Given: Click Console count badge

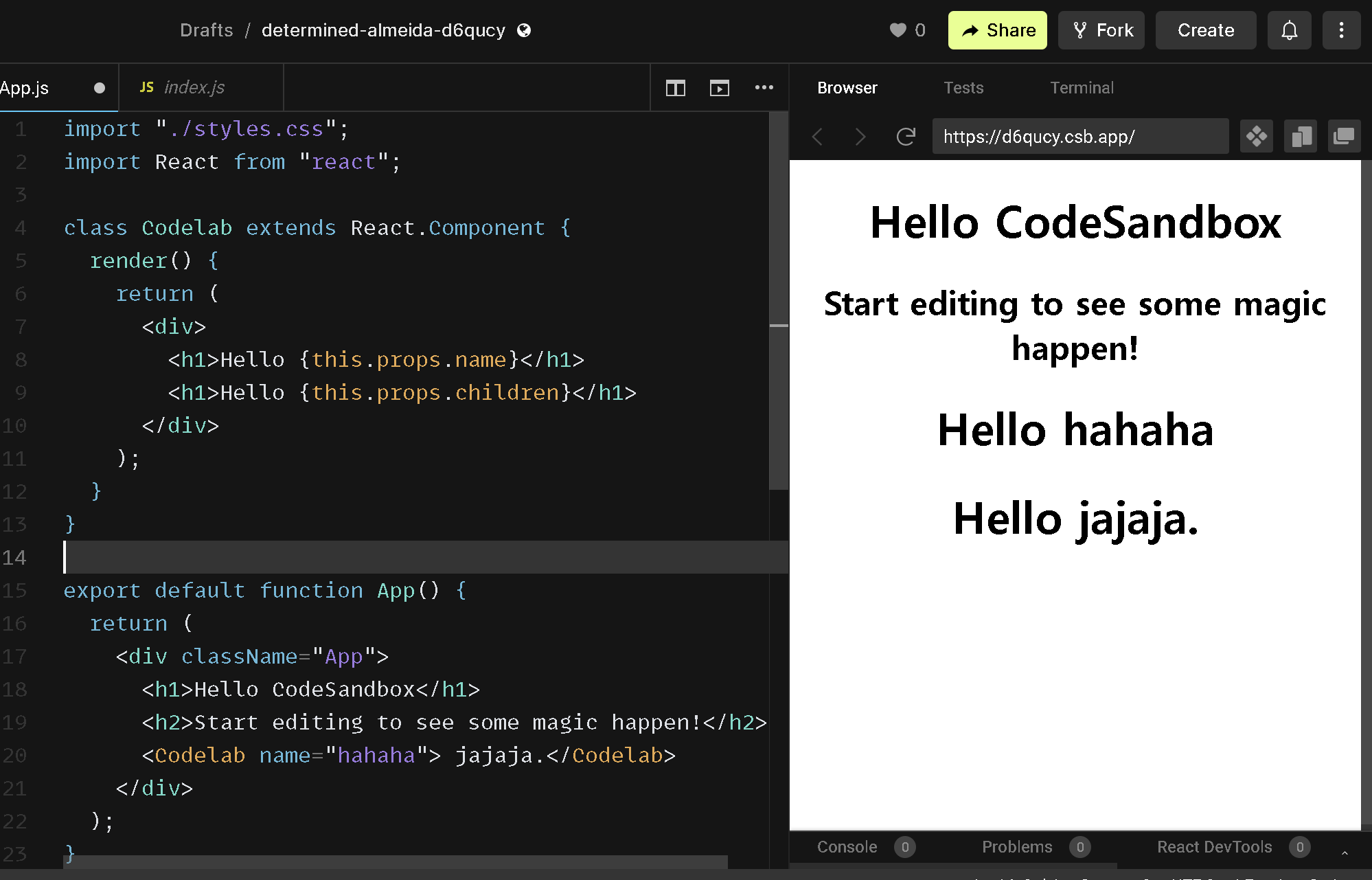Looking at the screenshot, I should coord(905,847).
